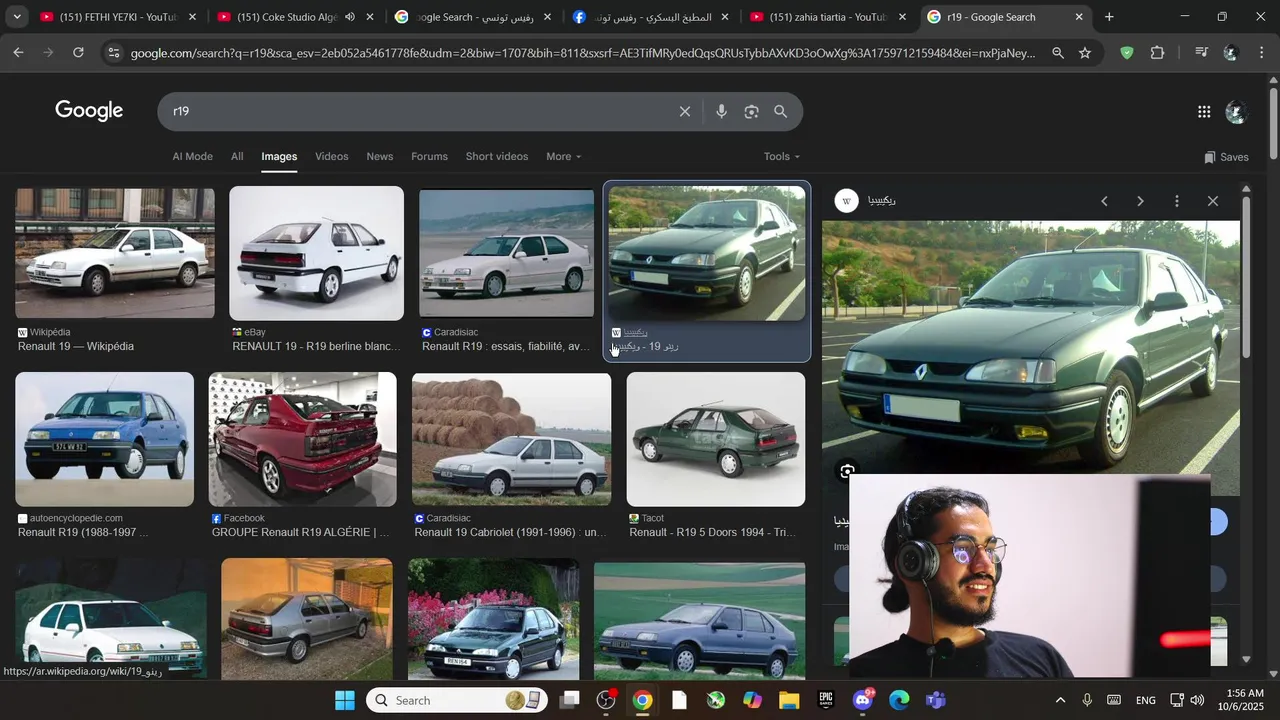Open a new browser tab
The width and height of the screenshot is (1280, 720).
[x=1109, y=17]
